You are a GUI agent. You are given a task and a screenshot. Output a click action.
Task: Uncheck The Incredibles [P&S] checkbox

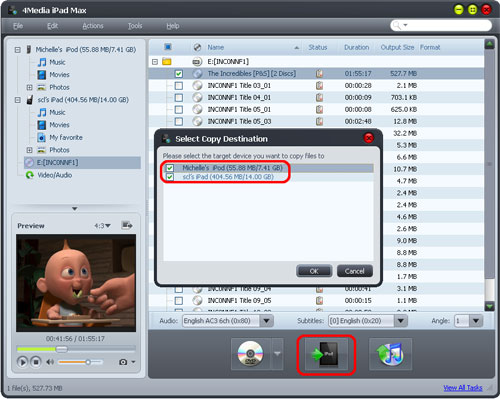(x=179, y=74)
